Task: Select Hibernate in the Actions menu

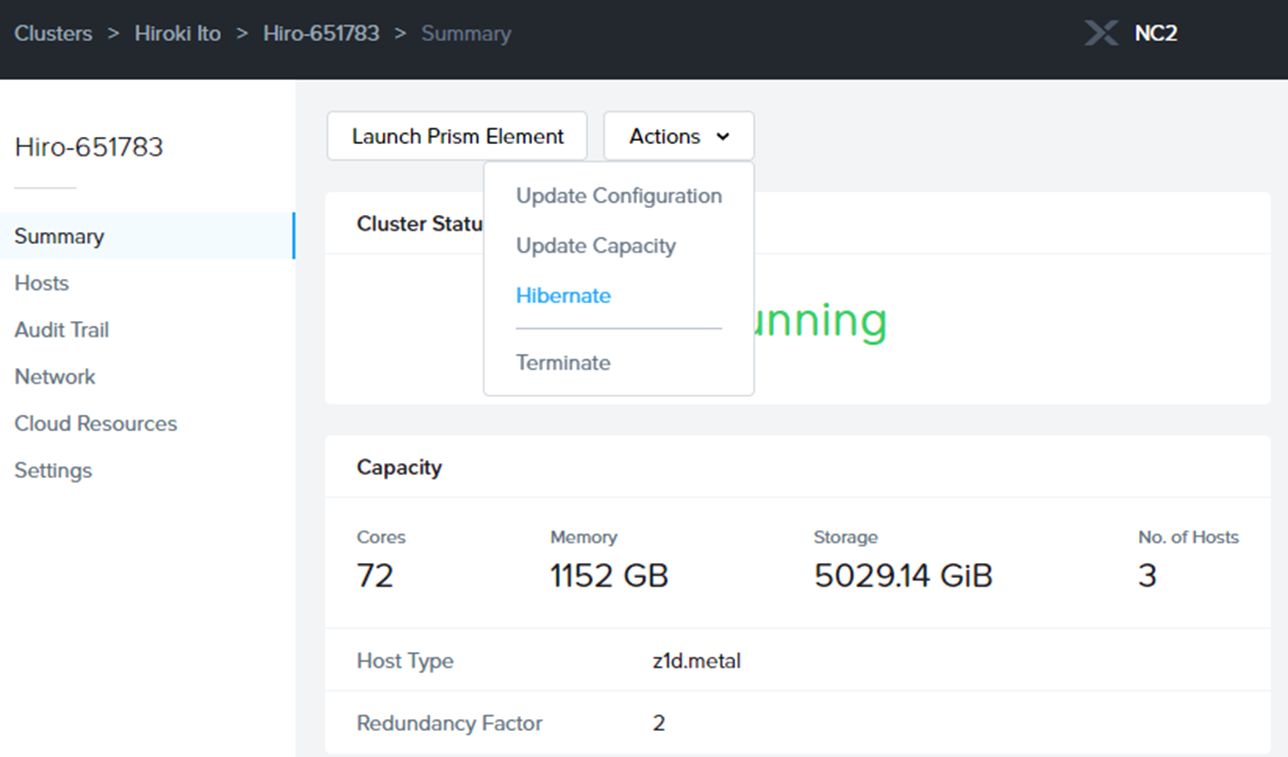Action: click(x=563, y=296)
